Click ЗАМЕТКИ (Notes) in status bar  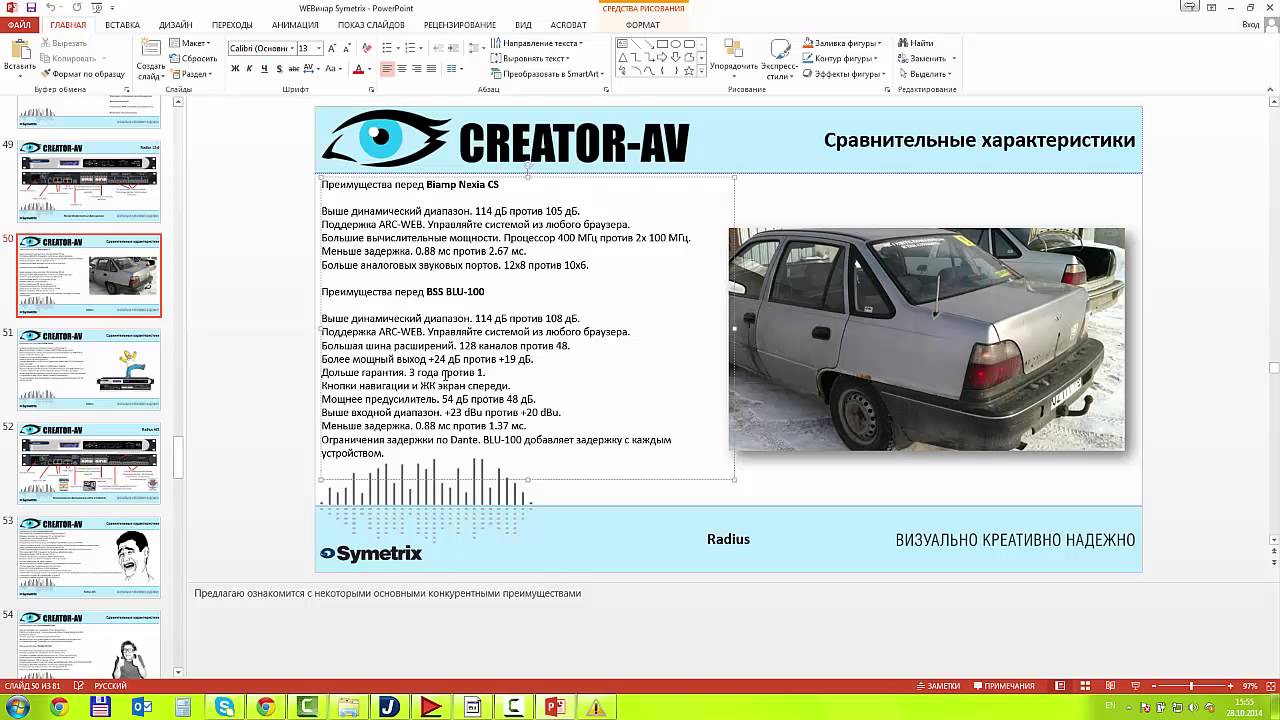coord(938,686)
